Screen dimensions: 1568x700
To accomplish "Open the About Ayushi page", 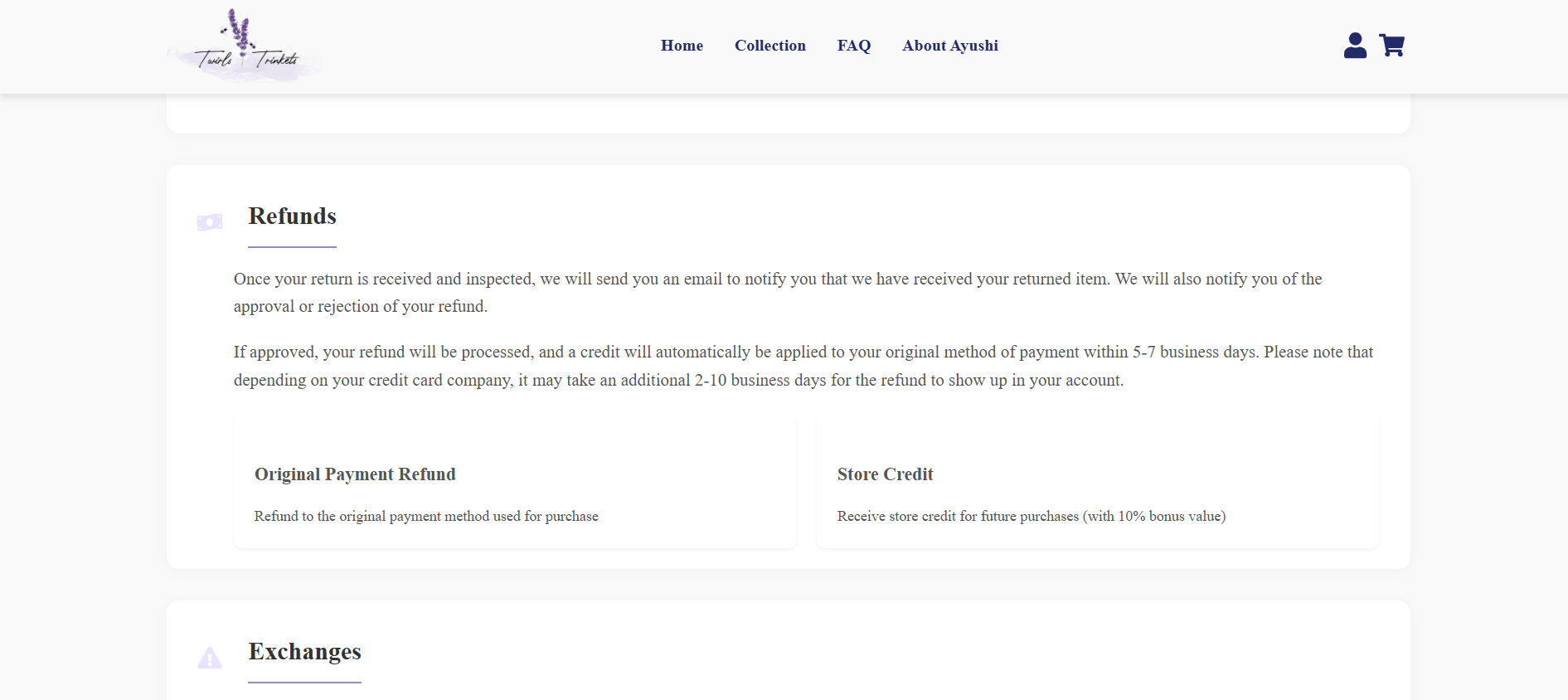I will [949, 46].
